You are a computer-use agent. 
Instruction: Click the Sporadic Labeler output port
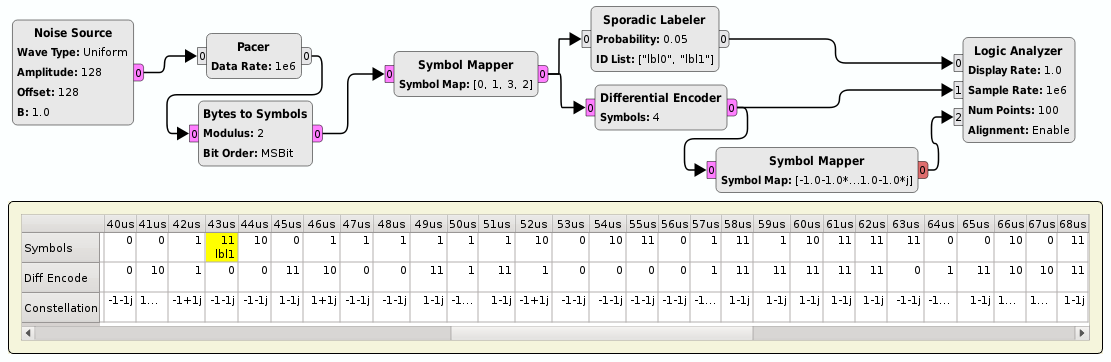[x=723, y=39]
